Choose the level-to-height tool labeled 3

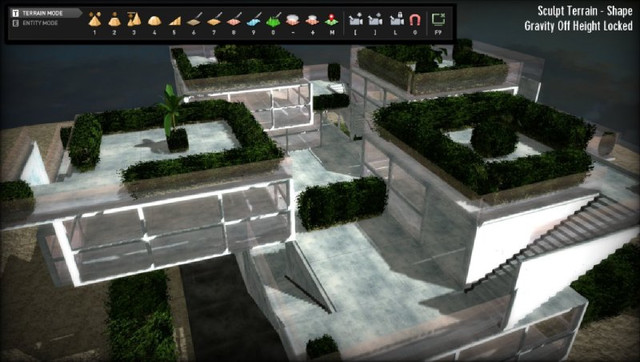pos(134,20)
